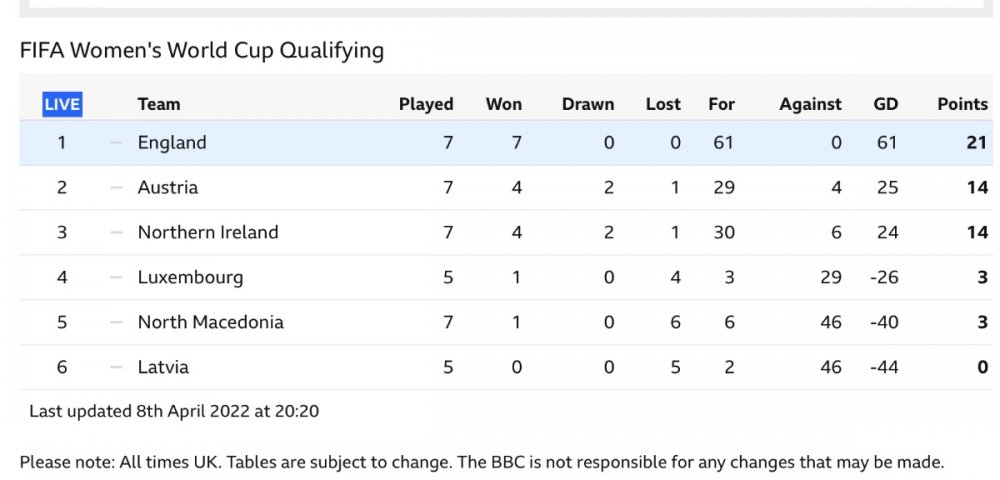Select the Austria team name
The height and width of the screenshot is (480, 1000).
pos(168,188)
